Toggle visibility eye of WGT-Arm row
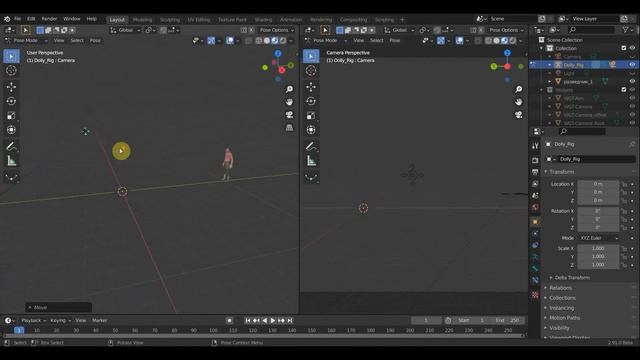The height and width of the screenshot is (360, 640). click(632, 98)
